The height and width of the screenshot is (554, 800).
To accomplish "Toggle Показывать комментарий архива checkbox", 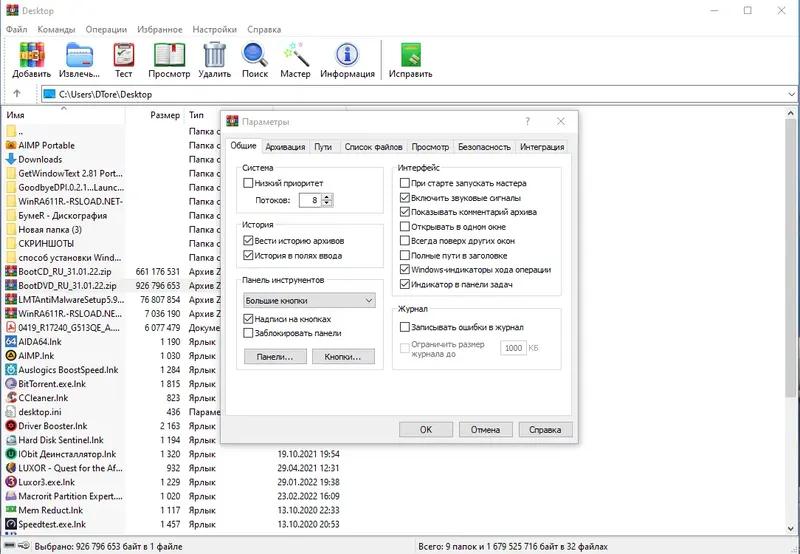I will pyautogui.click(x=405, y=212).
